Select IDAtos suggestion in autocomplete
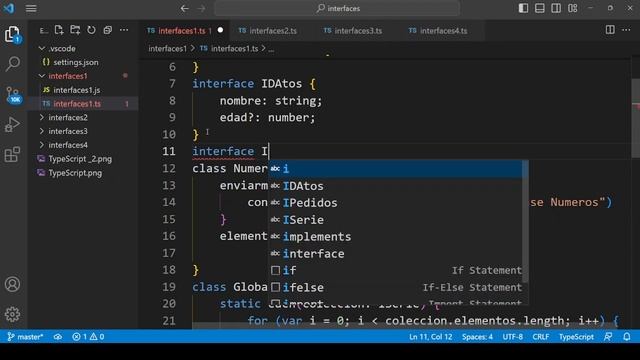The height and width of the screenshot is (360, 640). (x=395, y=186)
